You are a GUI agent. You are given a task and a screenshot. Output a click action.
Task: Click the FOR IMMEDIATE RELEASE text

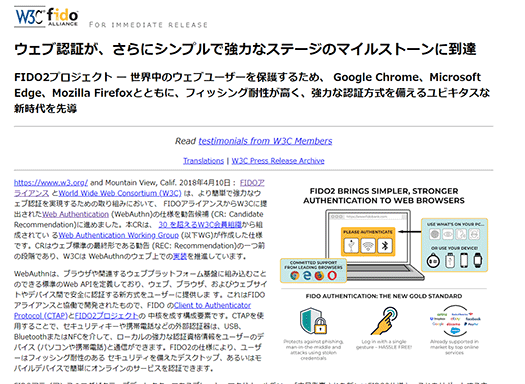click(148, 25)
